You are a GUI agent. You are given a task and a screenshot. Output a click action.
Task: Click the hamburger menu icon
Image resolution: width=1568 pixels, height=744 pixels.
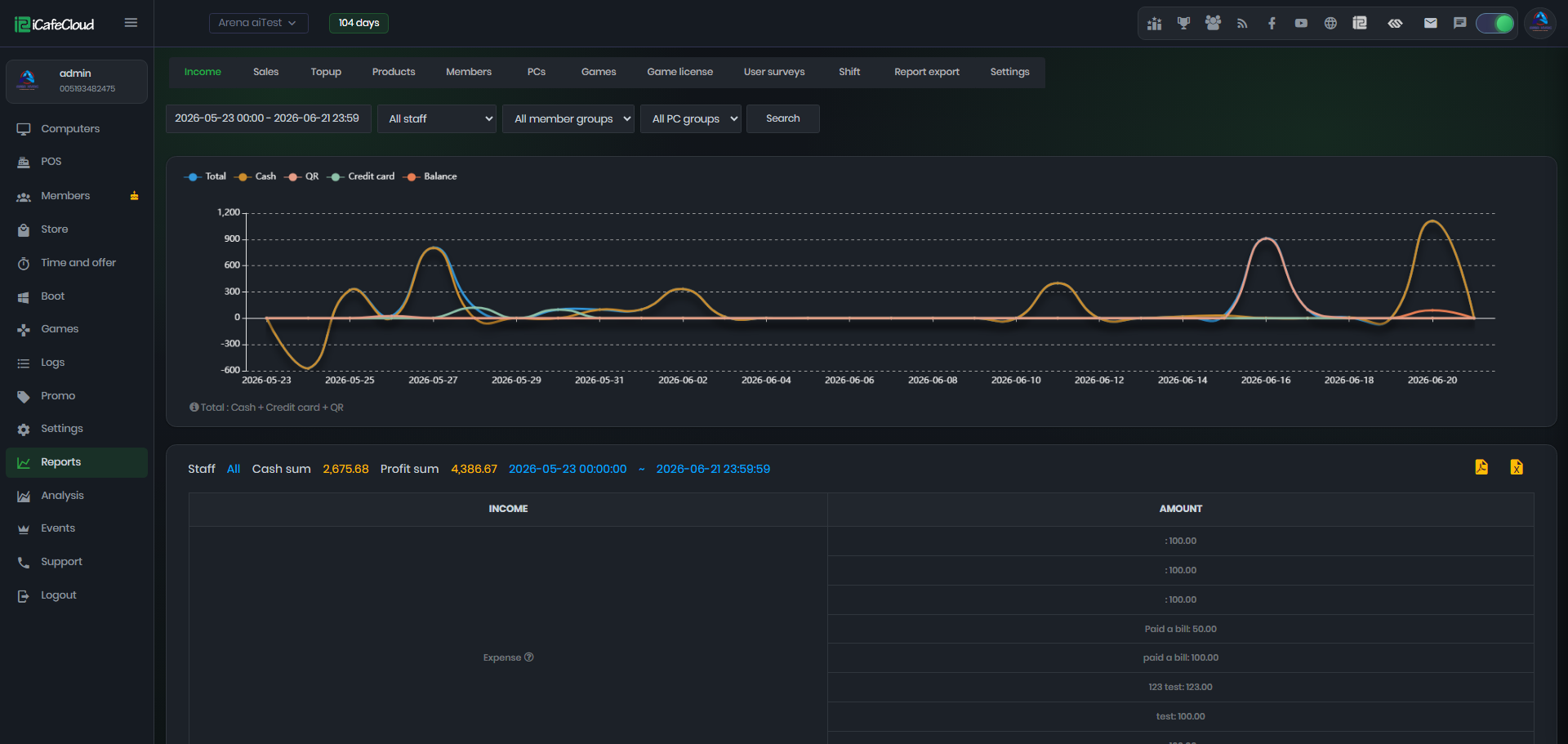pyautogui.click(x=131, y=23)
